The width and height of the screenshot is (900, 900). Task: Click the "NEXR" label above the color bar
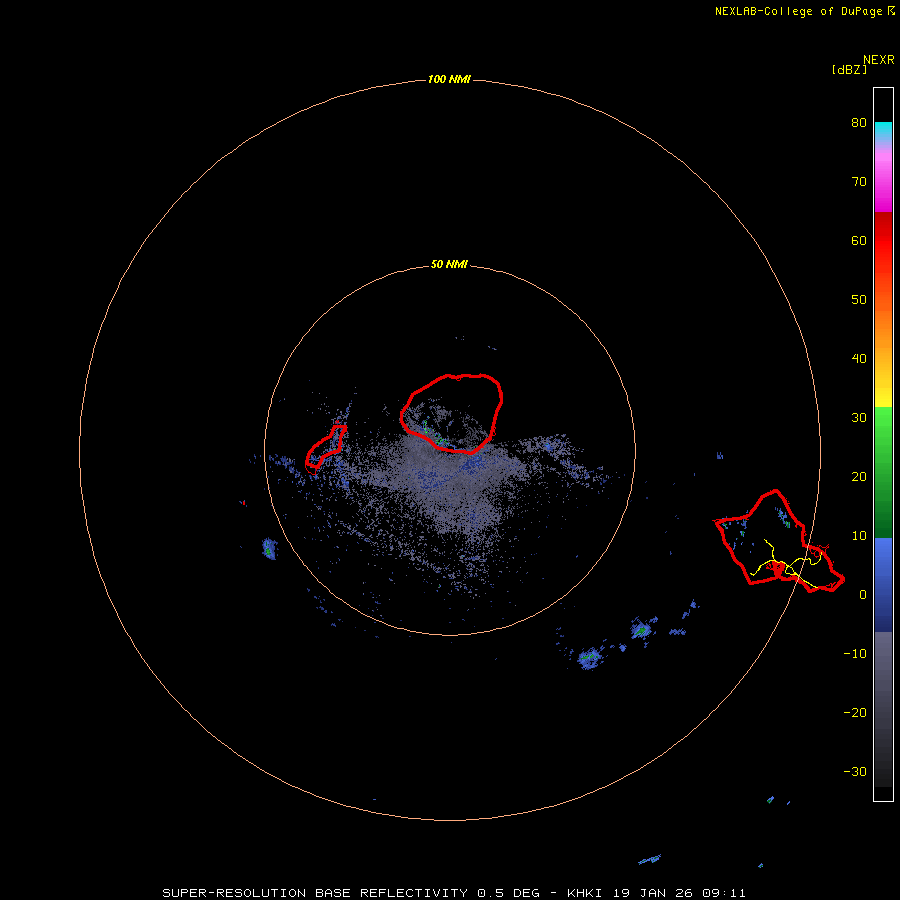pyautogui.click(x=878, y=60)
